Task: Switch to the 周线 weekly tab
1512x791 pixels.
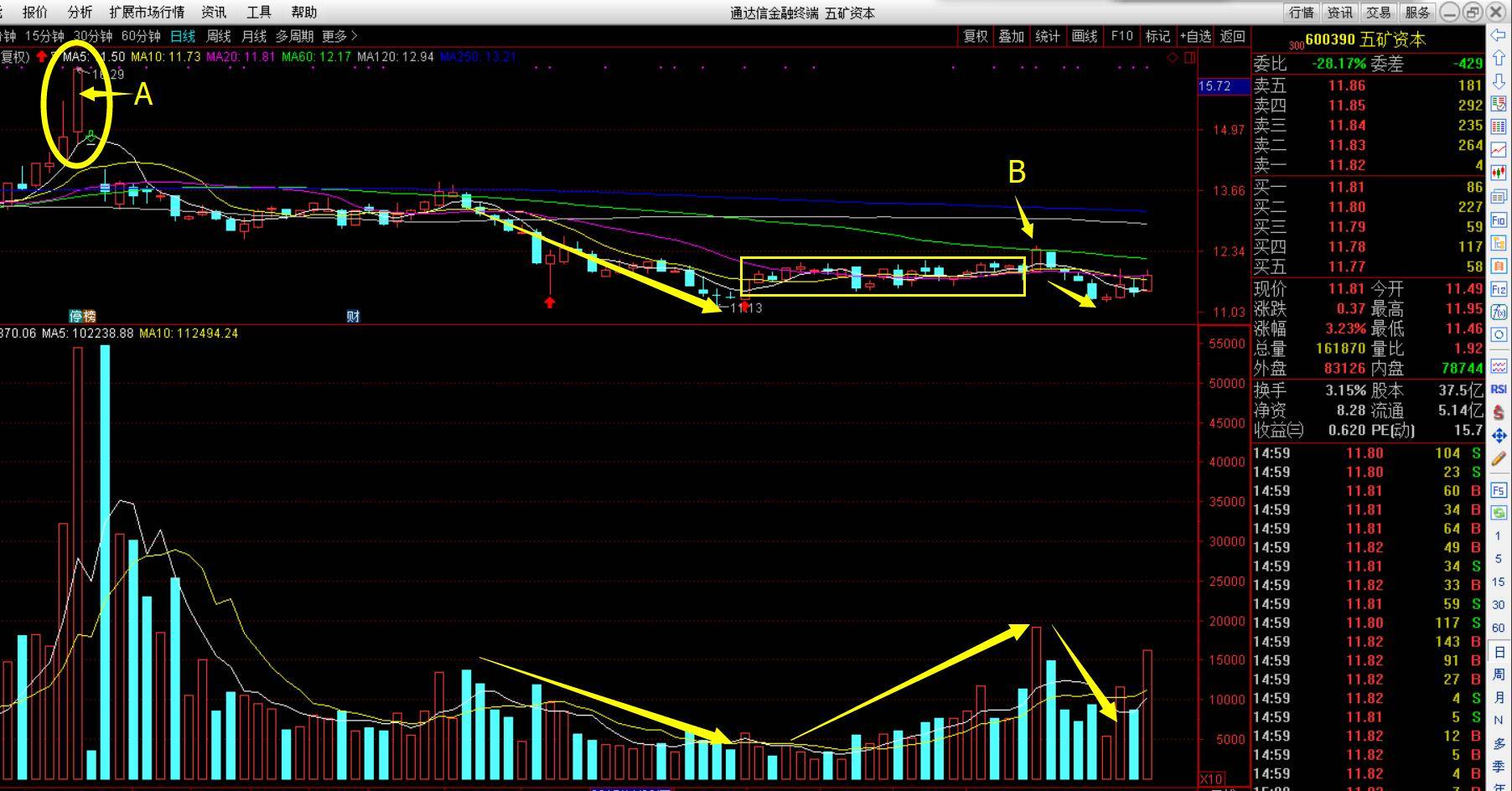Action: (218, 36)
